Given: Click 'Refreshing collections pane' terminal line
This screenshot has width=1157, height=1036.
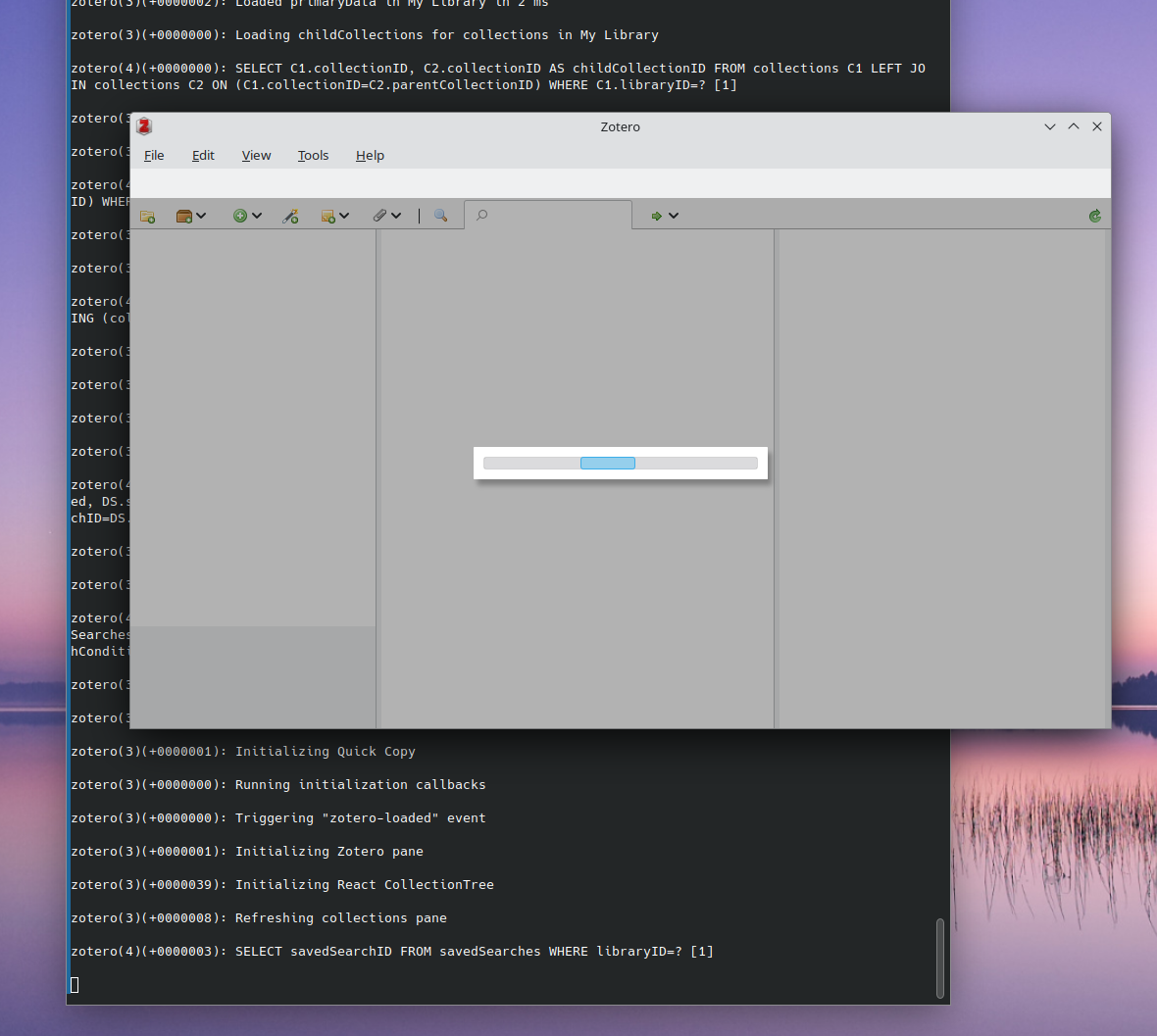Looking at the screenshot, I should 341,918.
